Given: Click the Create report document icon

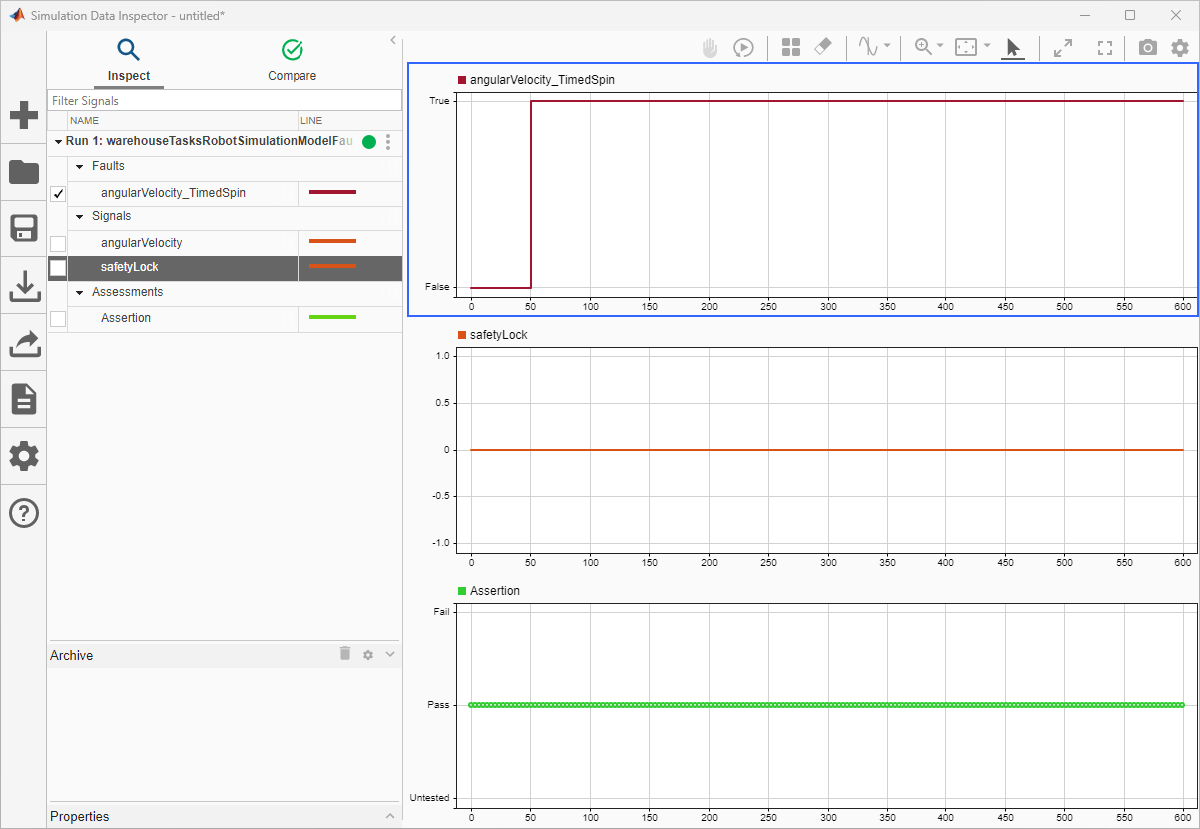Looking at the screenshot, I should pyautogui.click(x=24, y=399).
